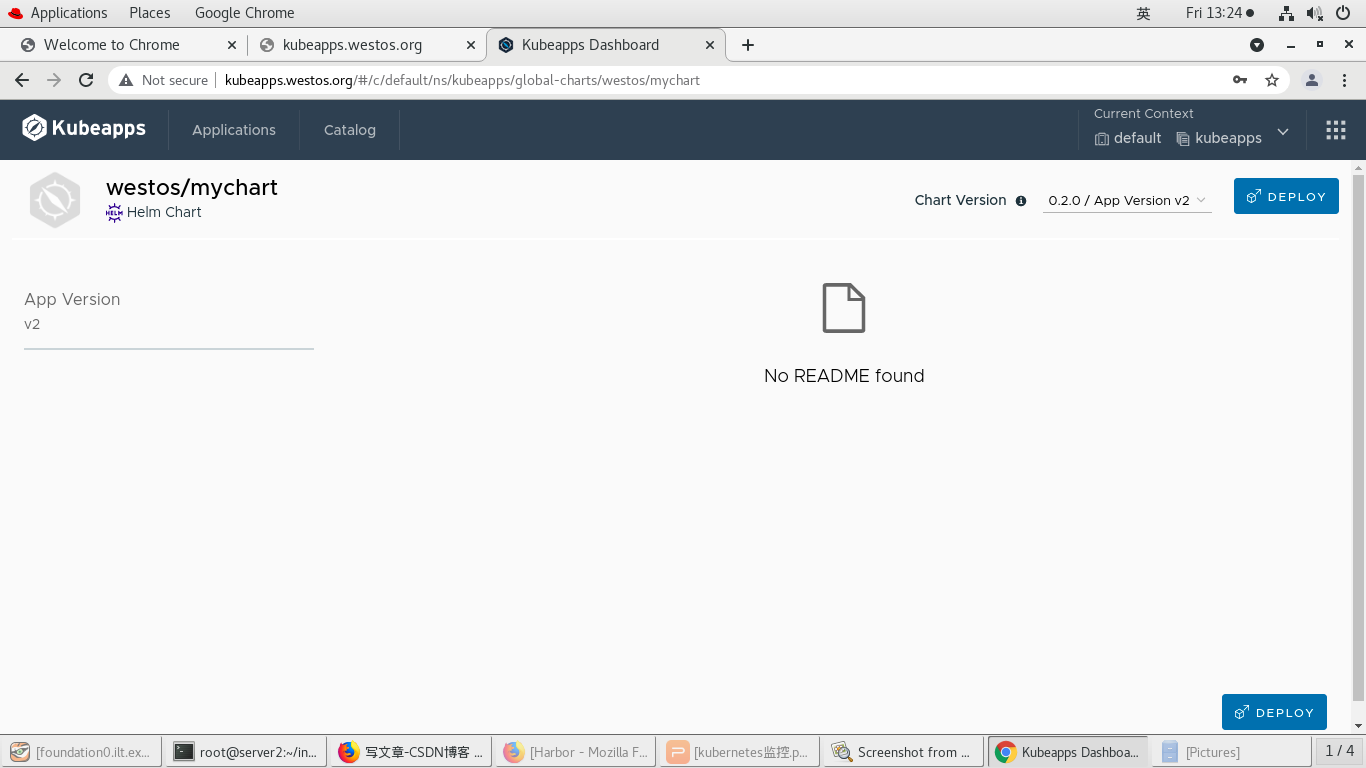This screenshot has height=768, width=1366.
Task: Click the westos/mychart chart icon
Action: click(55, 200)
